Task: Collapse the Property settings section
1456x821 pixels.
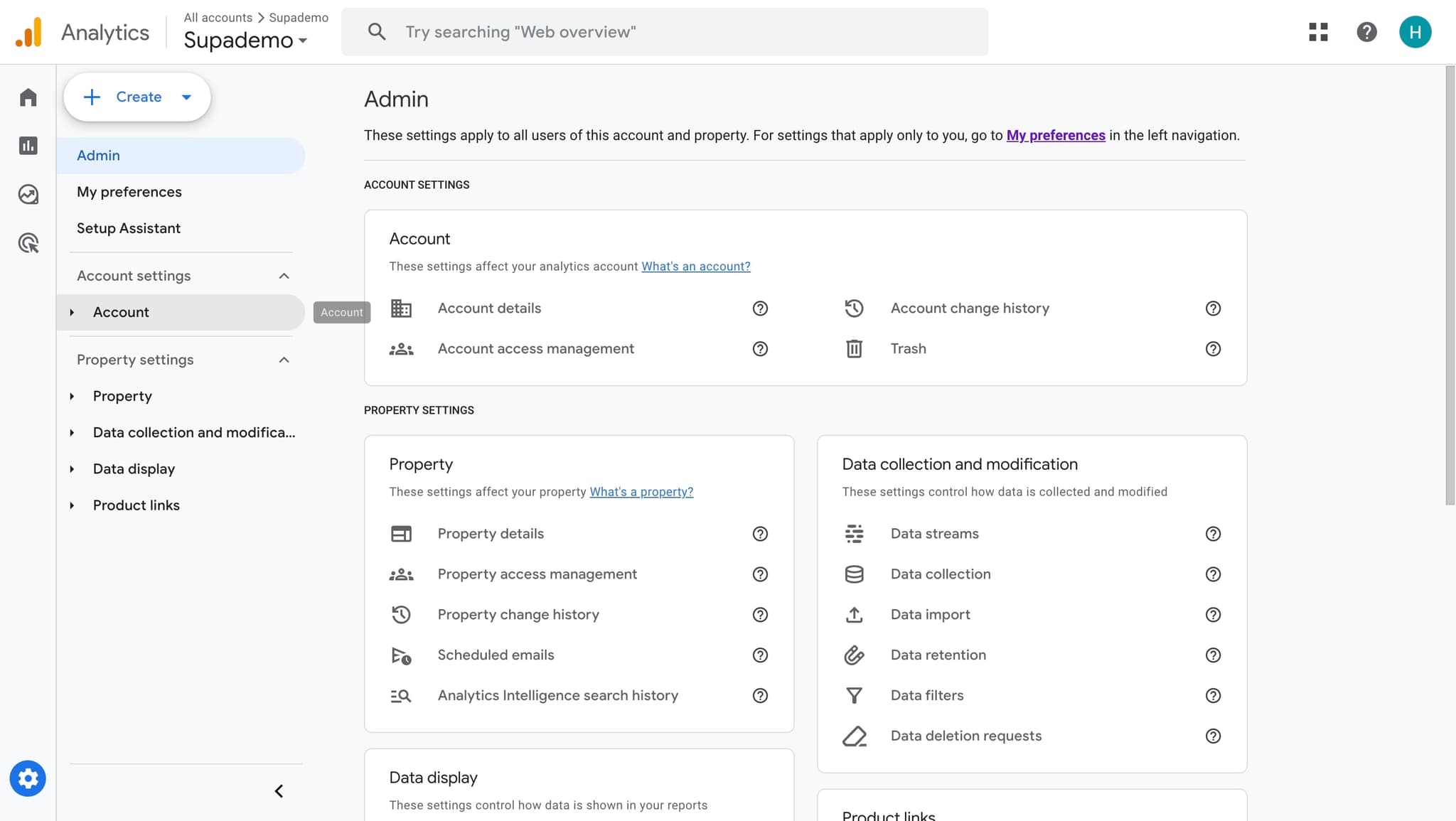Action: point(284,360)
